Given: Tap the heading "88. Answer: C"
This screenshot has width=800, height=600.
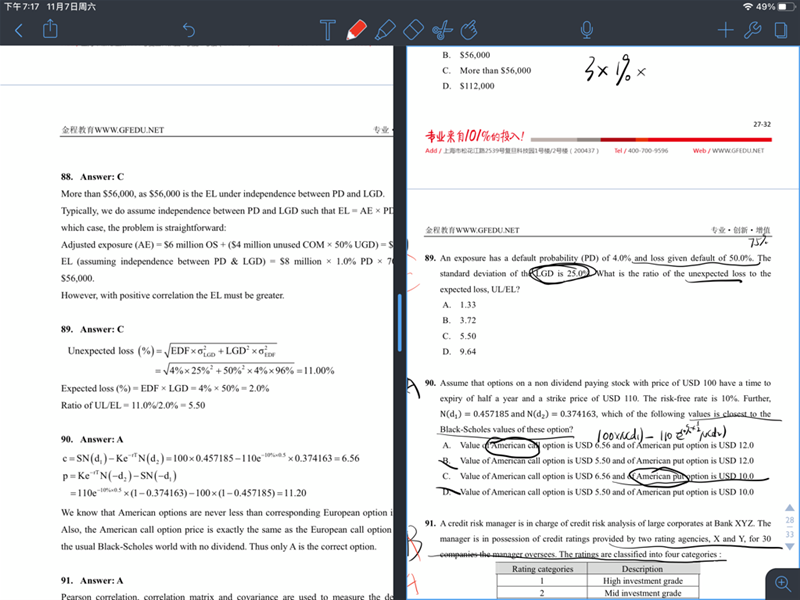Looking at the screenshot, I should pyautogui.click(x=92, y=177).
